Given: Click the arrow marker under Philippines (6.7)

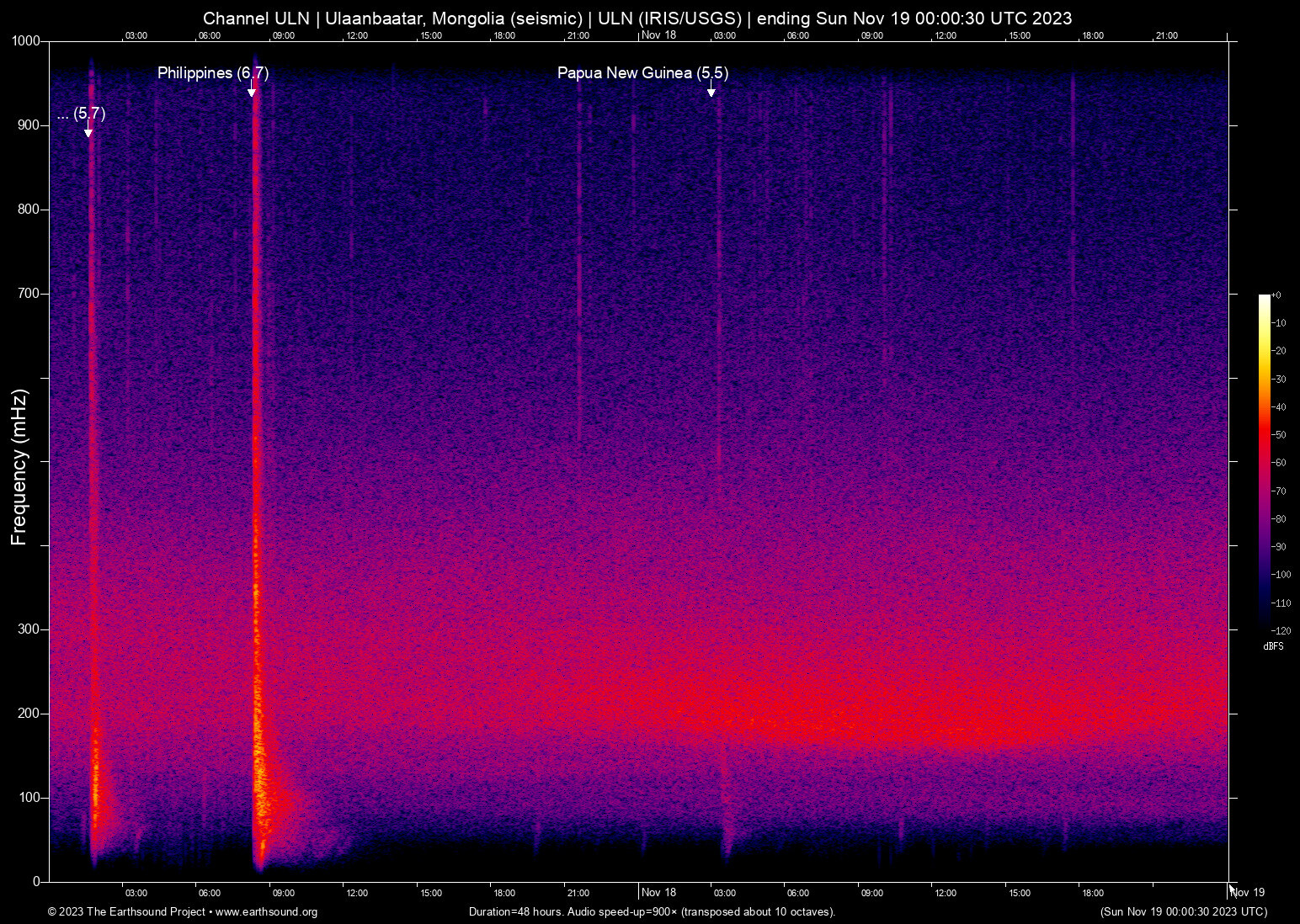Looking at the screenshot, I should [252, 92].
